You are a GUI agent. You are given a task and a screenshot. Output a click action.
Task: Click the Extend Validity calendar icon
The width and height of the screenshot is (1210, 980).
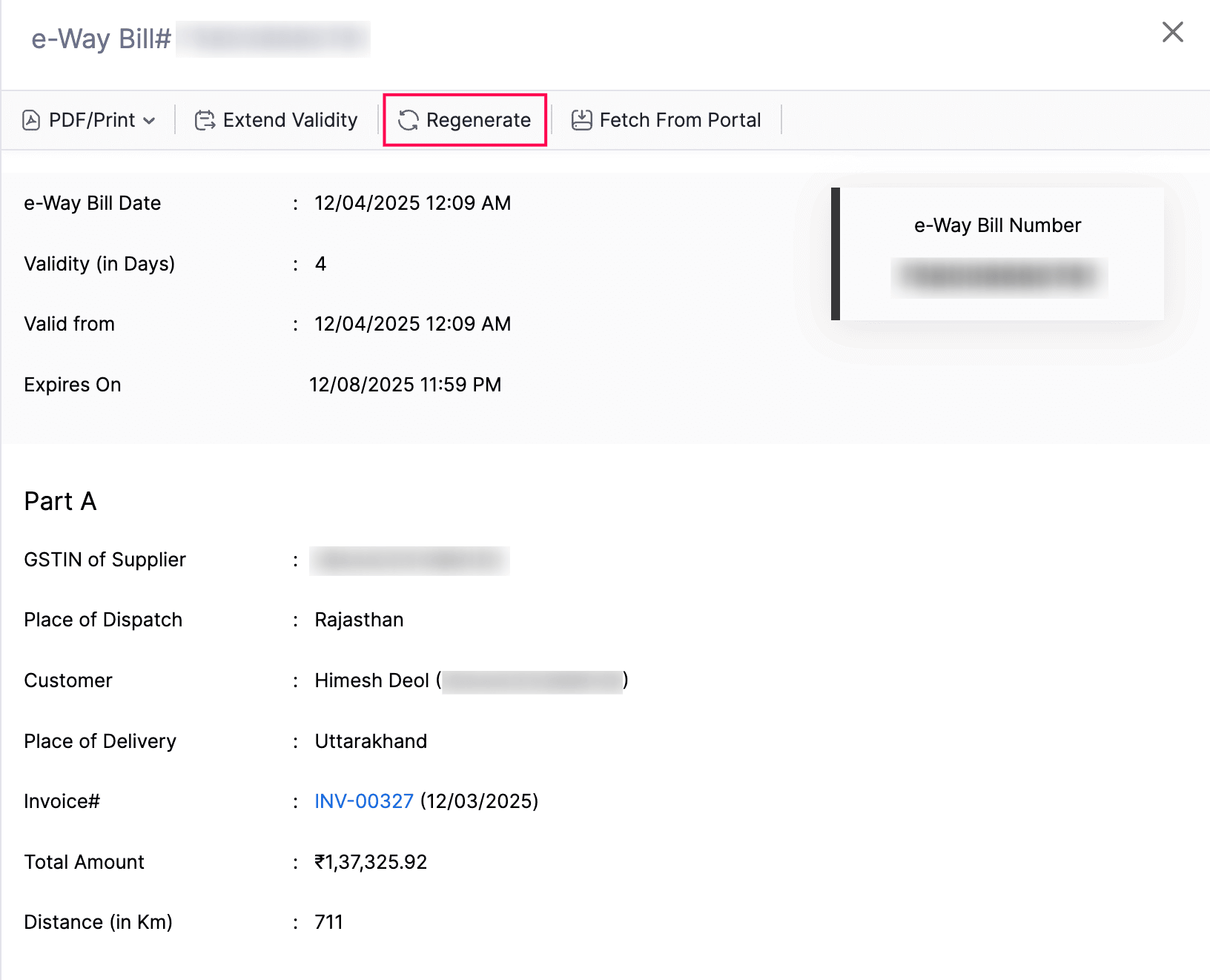pos(205,120)
